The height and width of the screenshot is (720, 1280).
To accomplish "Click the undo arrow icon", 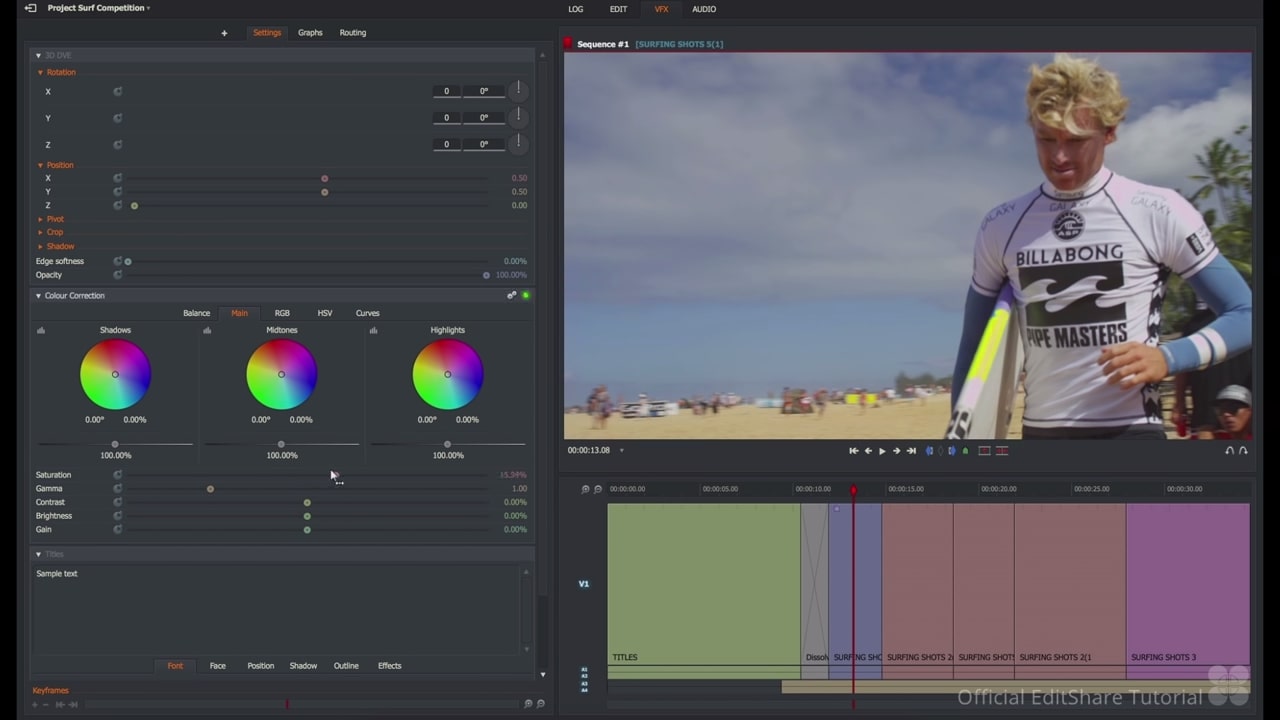I will (x=1229, y=451).
